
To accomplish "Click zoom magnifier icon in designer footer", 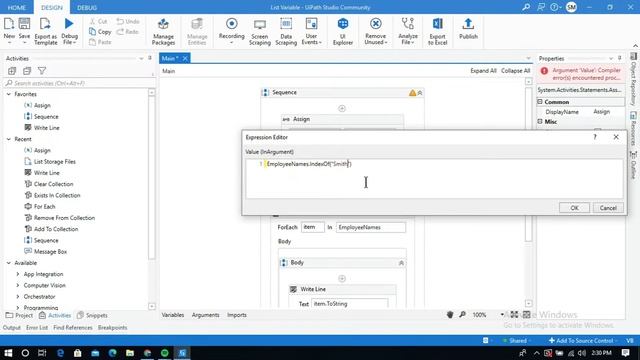I will tap(462, 315).
